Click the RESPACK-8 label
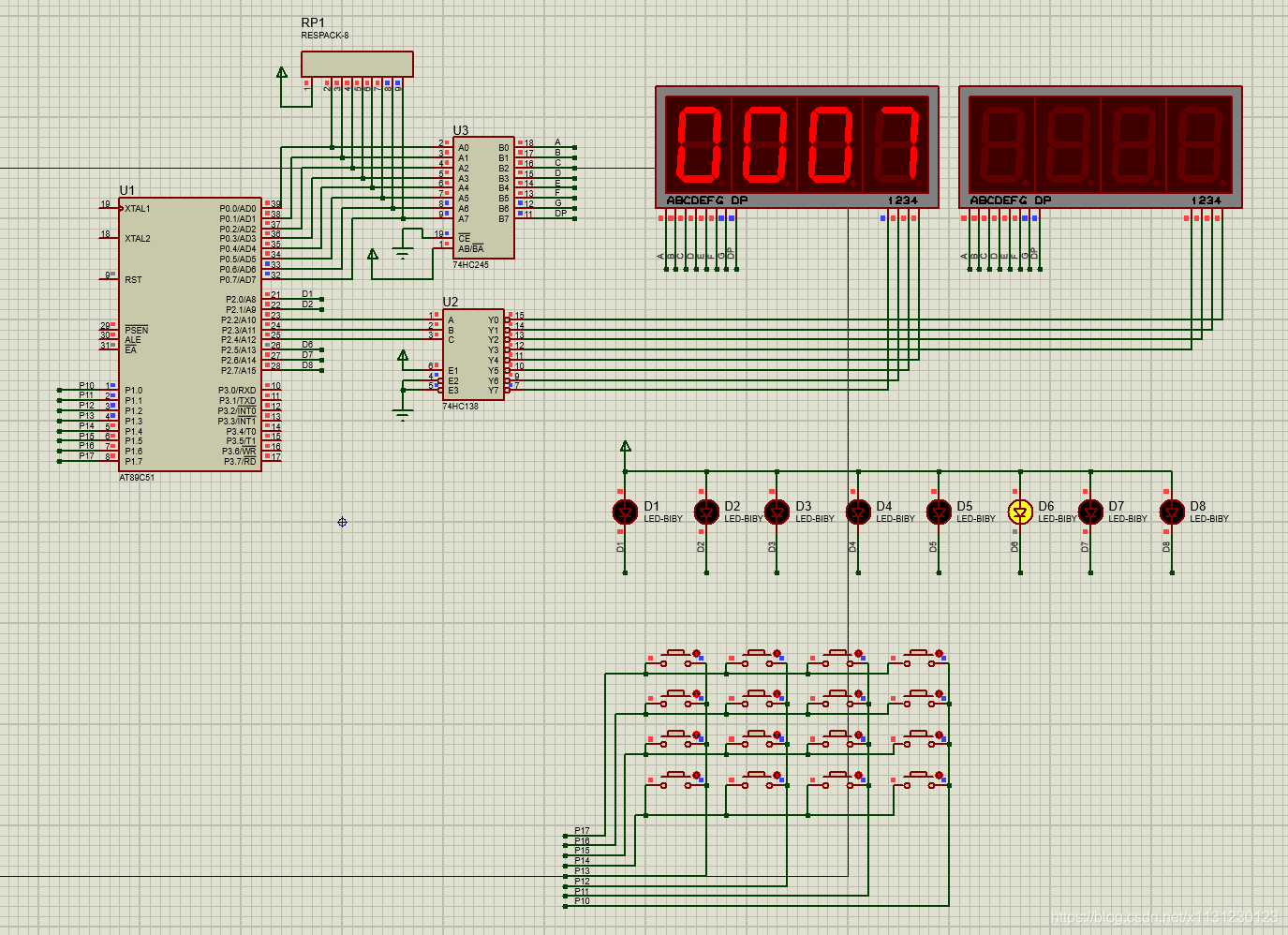The image size is (1288, 935). [x=325, y=36]
